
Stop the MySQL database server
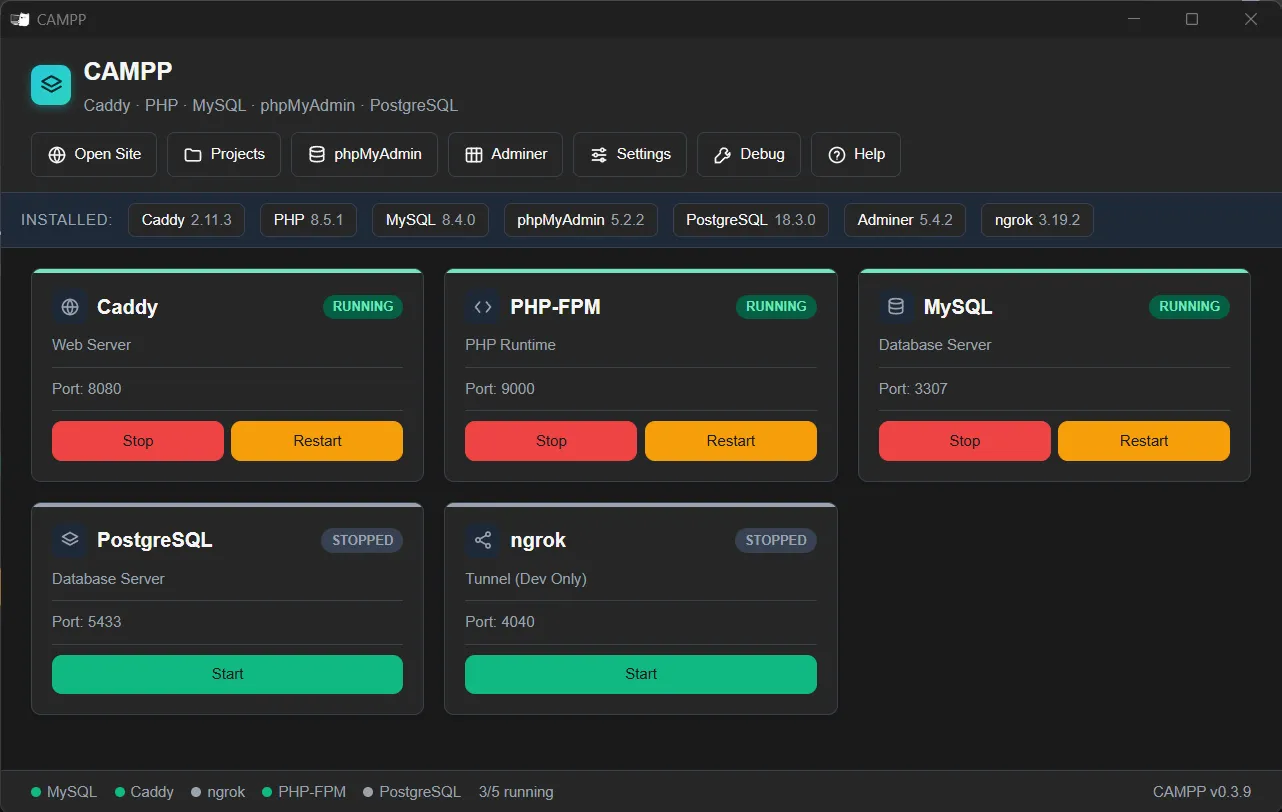click(965, 441)
